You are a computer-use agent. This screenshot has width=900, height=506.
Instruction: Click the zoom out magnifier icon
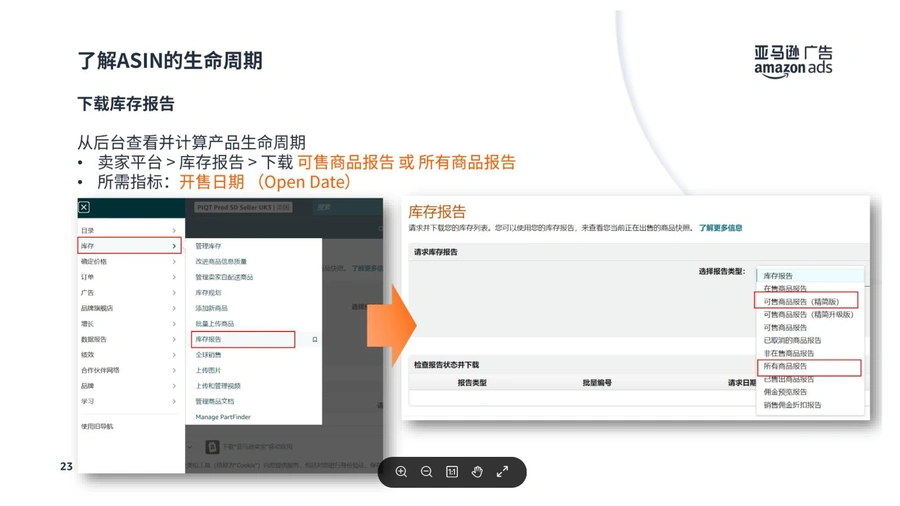click(426, 472)
